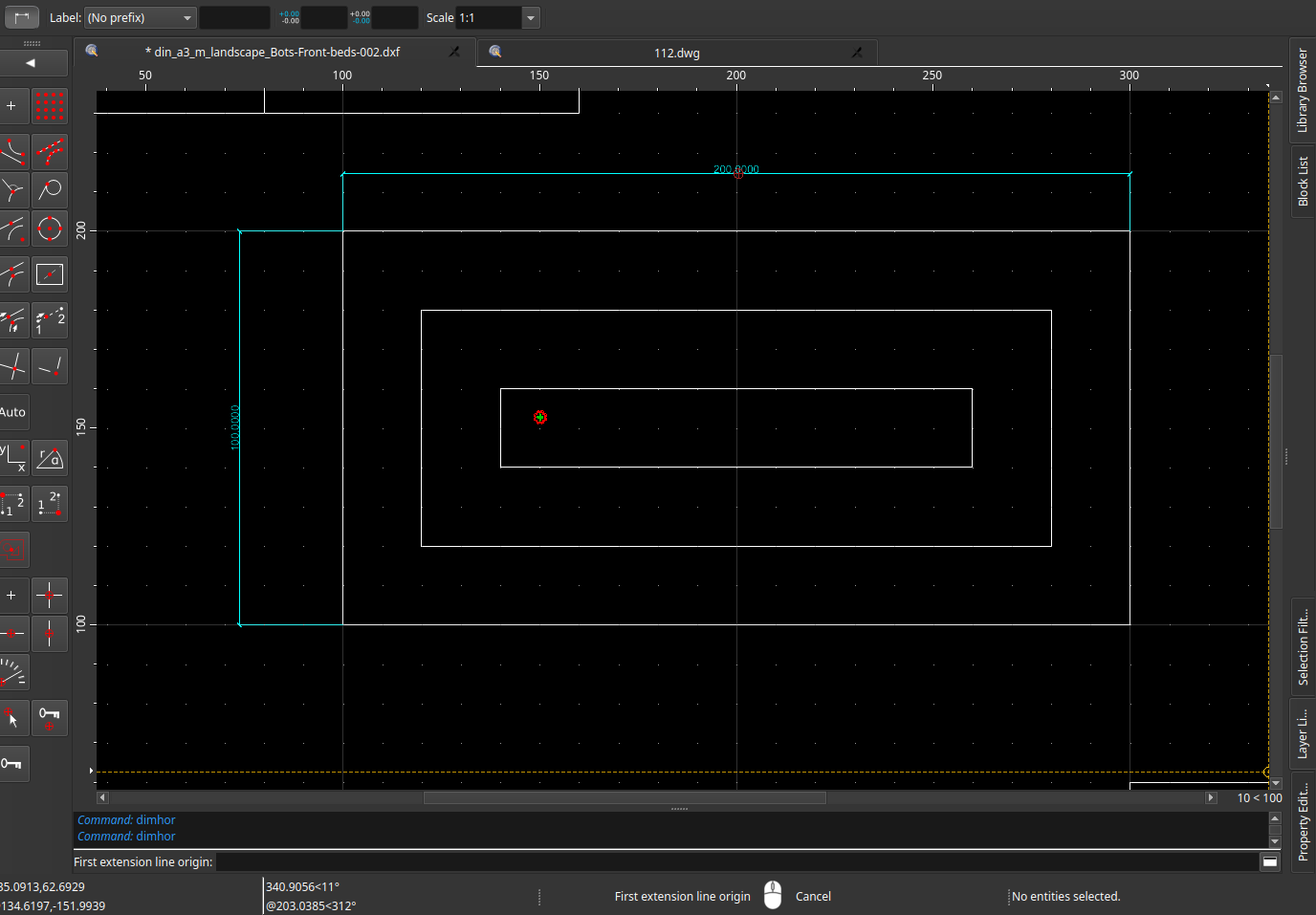
Task: Open the Label prefix dropdown
Action: click(x=140, y=17)
